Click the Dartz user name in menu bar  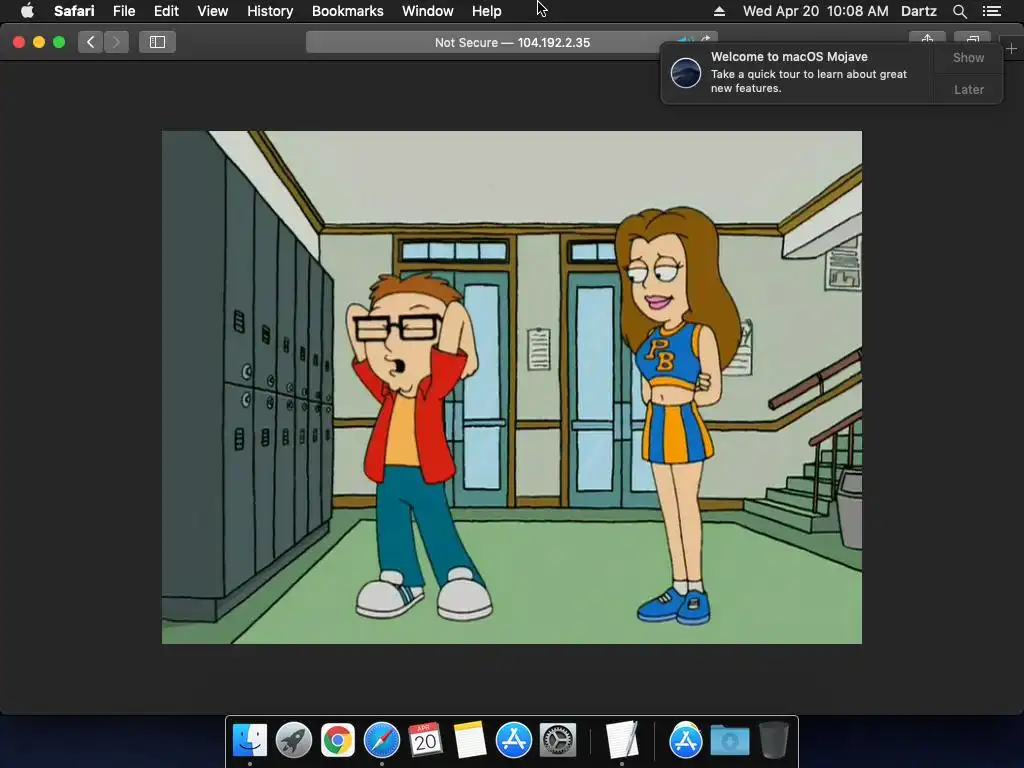tap(918, 11)
